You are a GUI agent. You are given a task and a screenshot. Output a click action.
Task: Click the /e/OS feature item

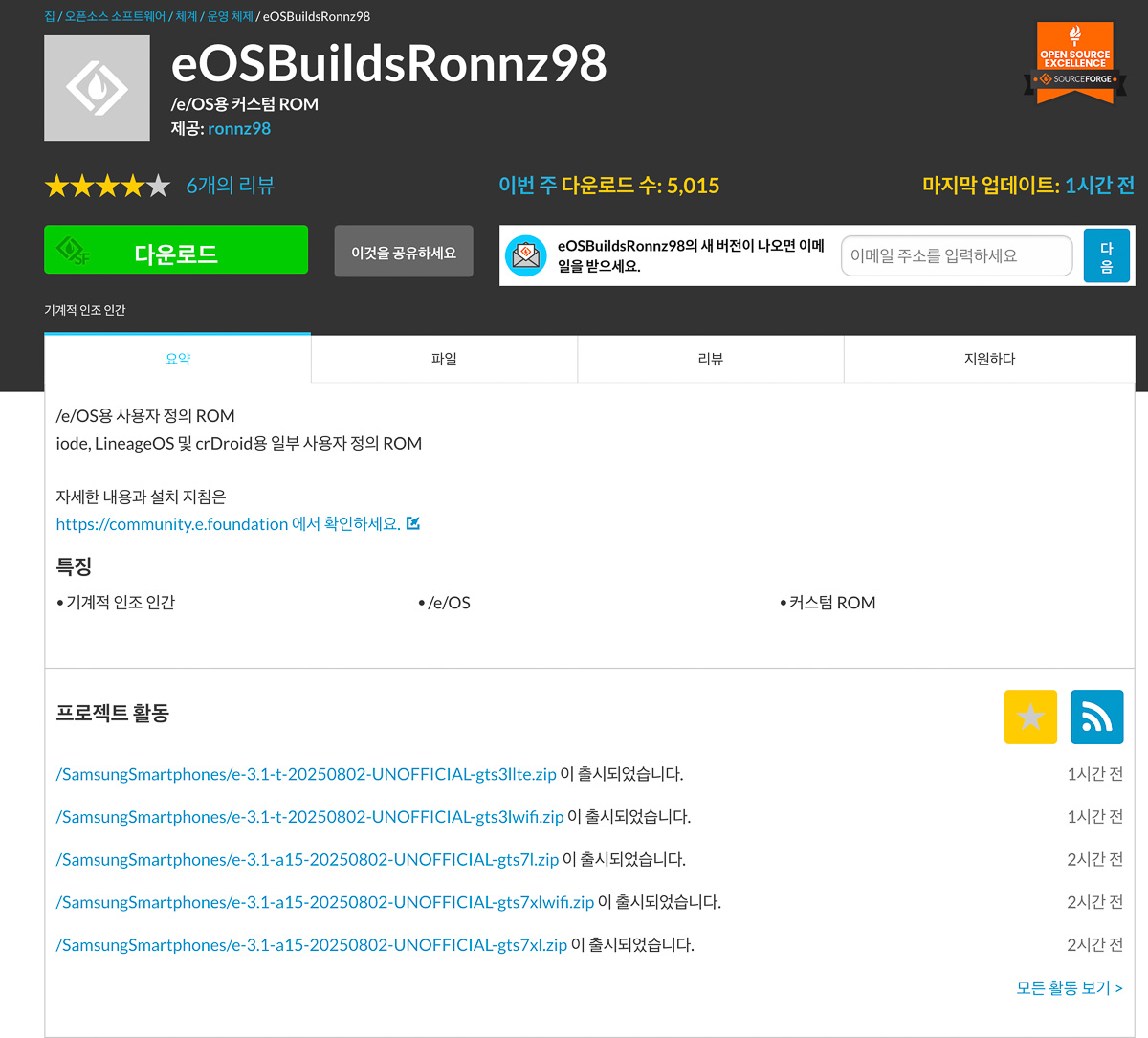coord(449,603)
